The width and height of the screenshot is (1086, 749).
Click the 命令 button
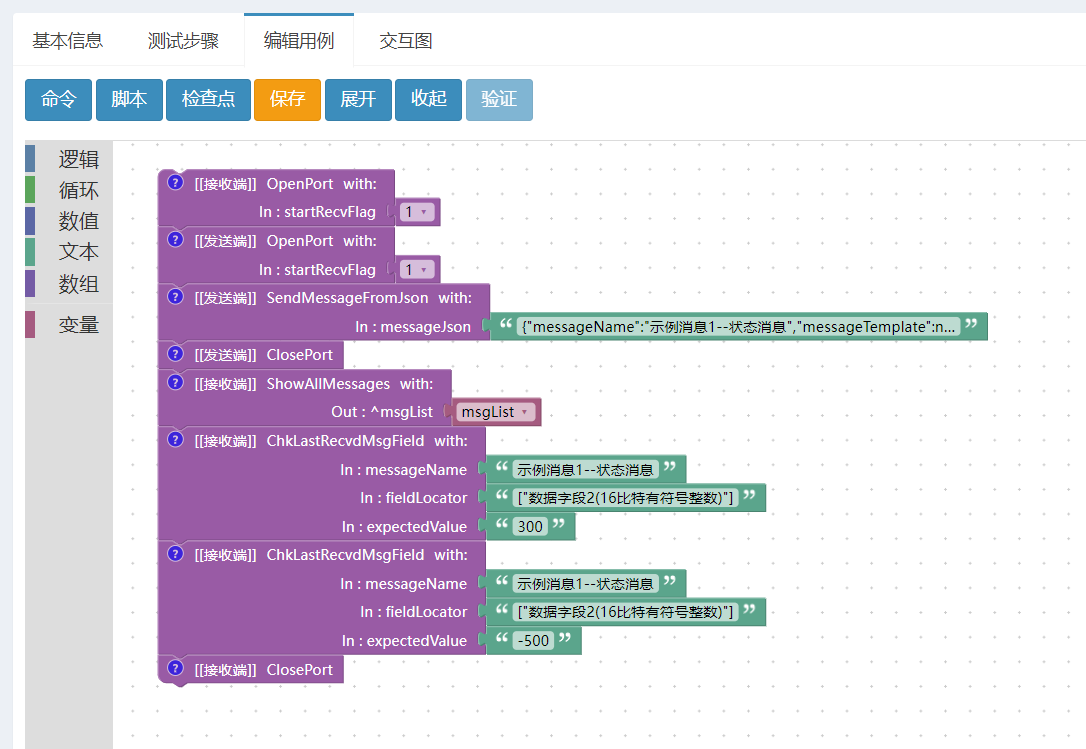(58, 99)
